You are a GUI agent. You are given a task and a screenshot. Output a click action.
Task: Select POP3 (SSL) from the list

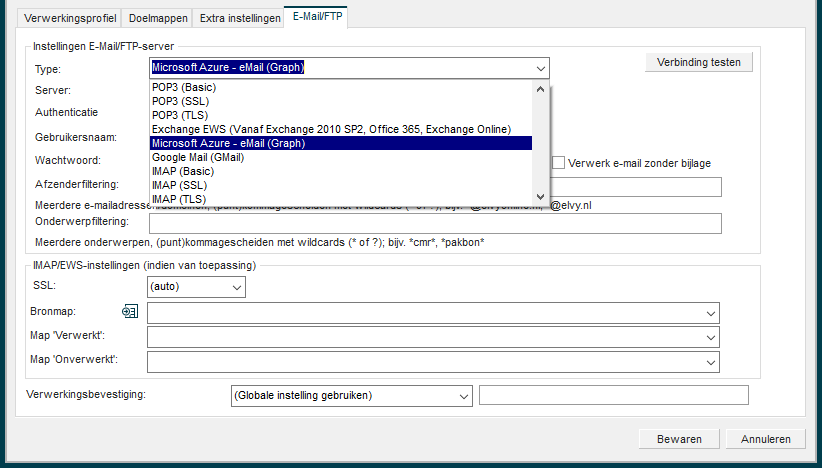180,101
